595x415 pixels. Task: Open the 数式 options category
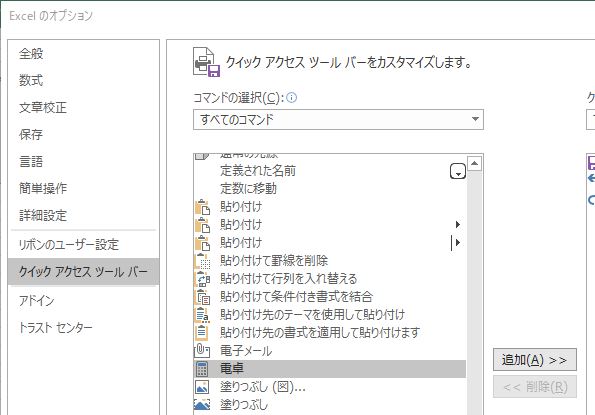31,80
